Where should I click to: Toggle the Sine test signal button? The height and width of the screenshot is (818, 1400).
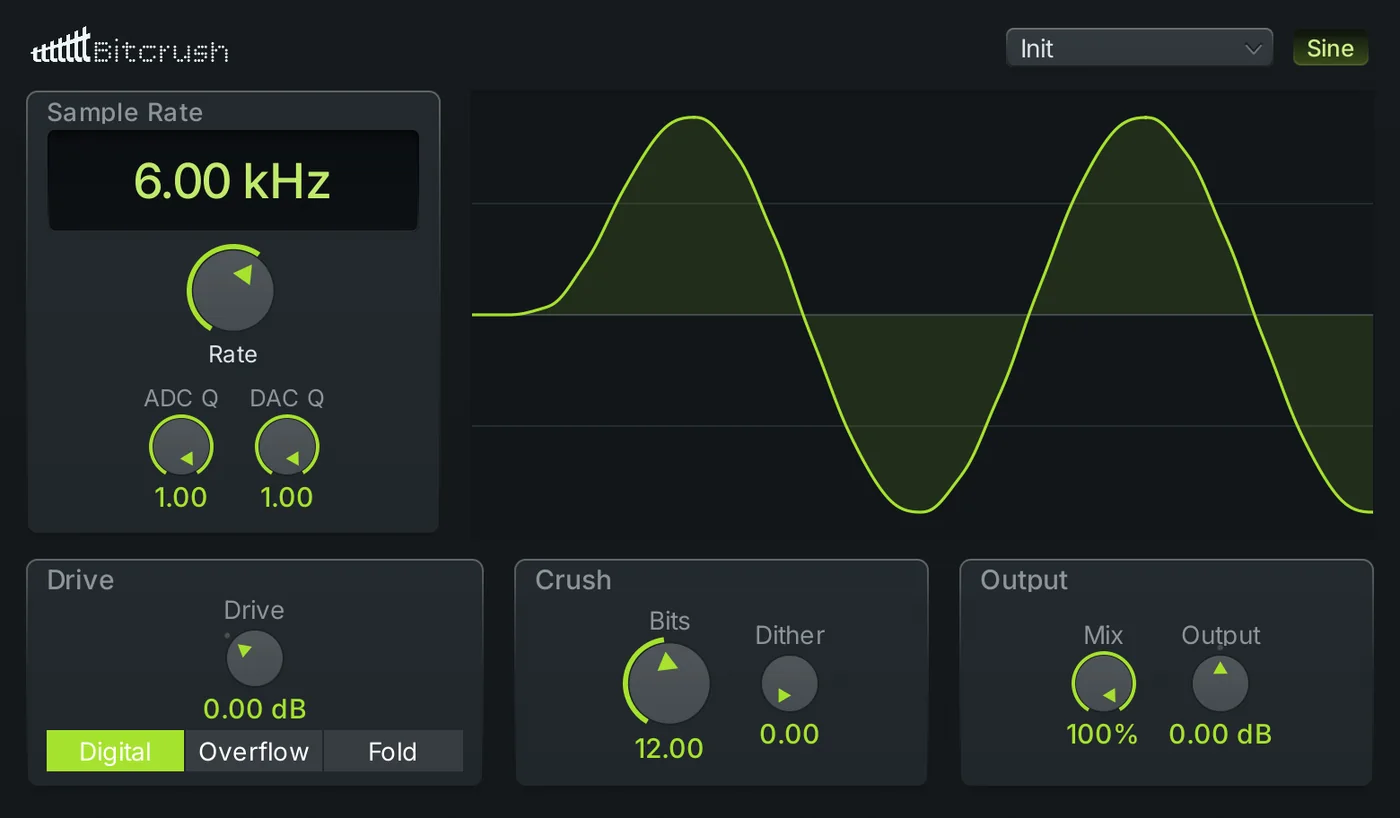tap(1330, 48)
